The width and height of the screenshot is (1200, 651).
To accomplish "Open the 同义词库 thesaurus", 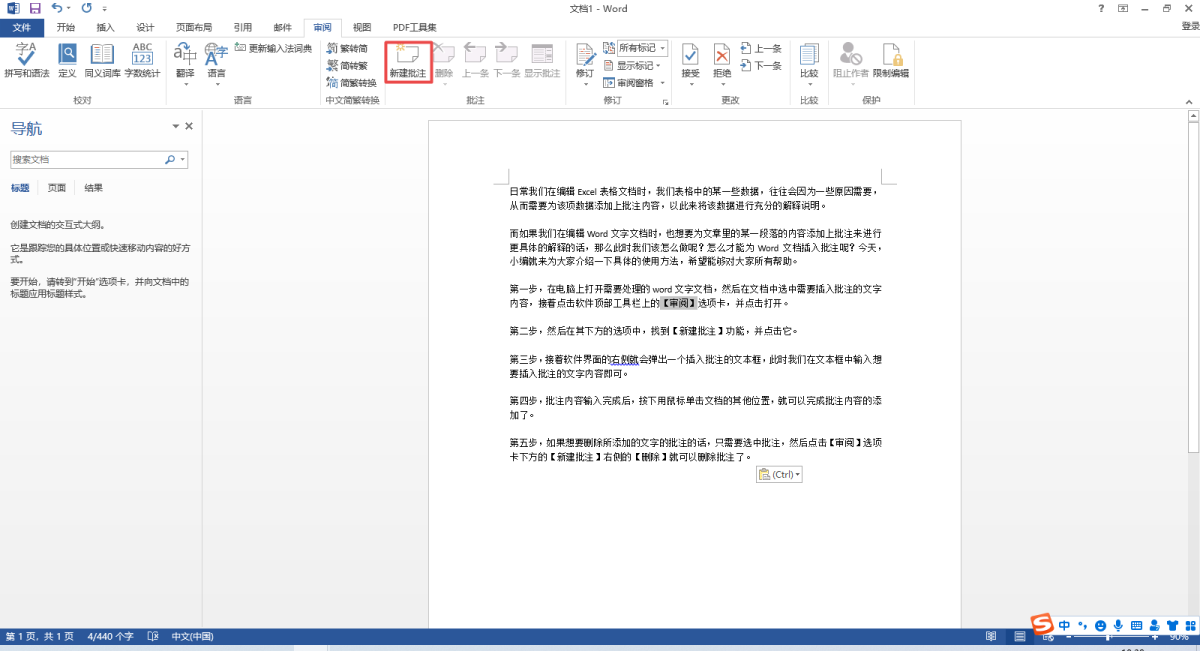I will point(102,60).
